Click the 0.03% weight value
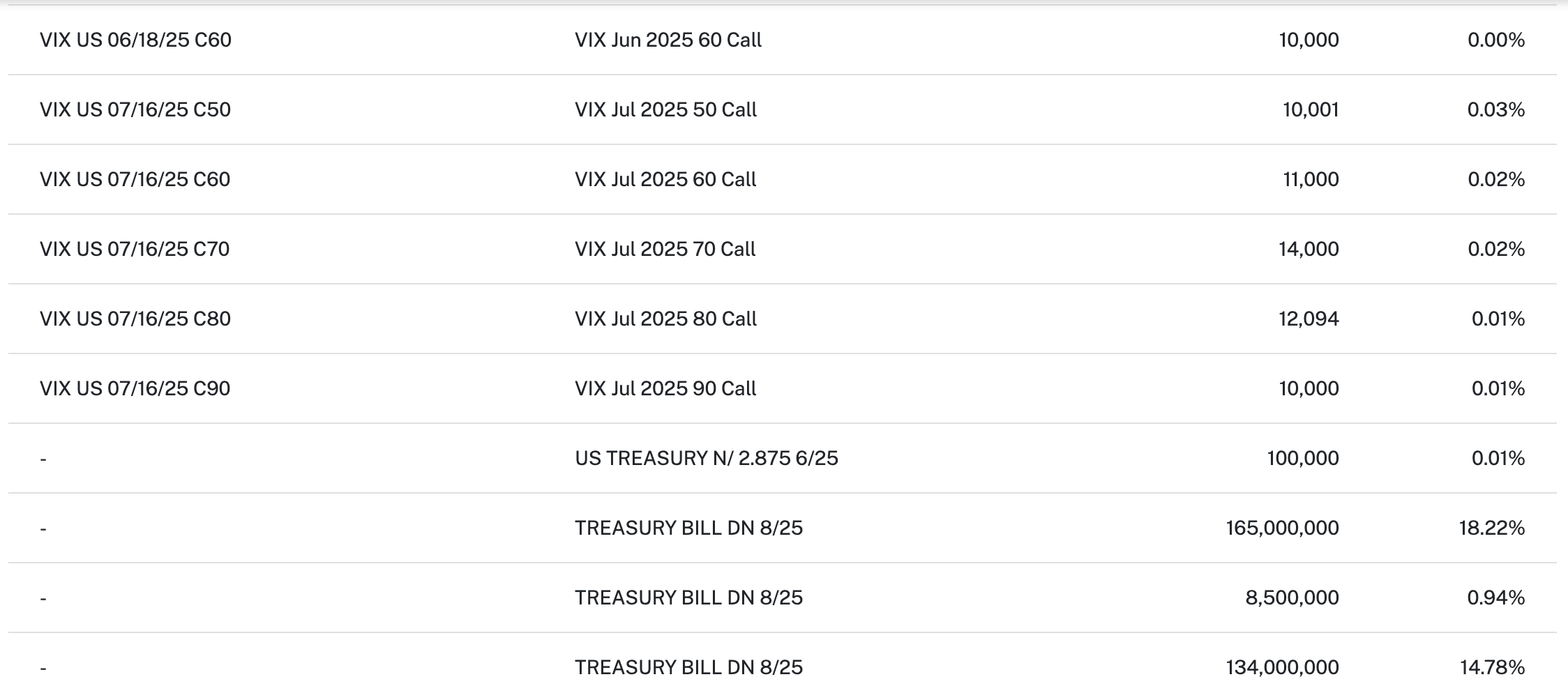This screenshot has width=1568, height=700. tap(1495, 109)
